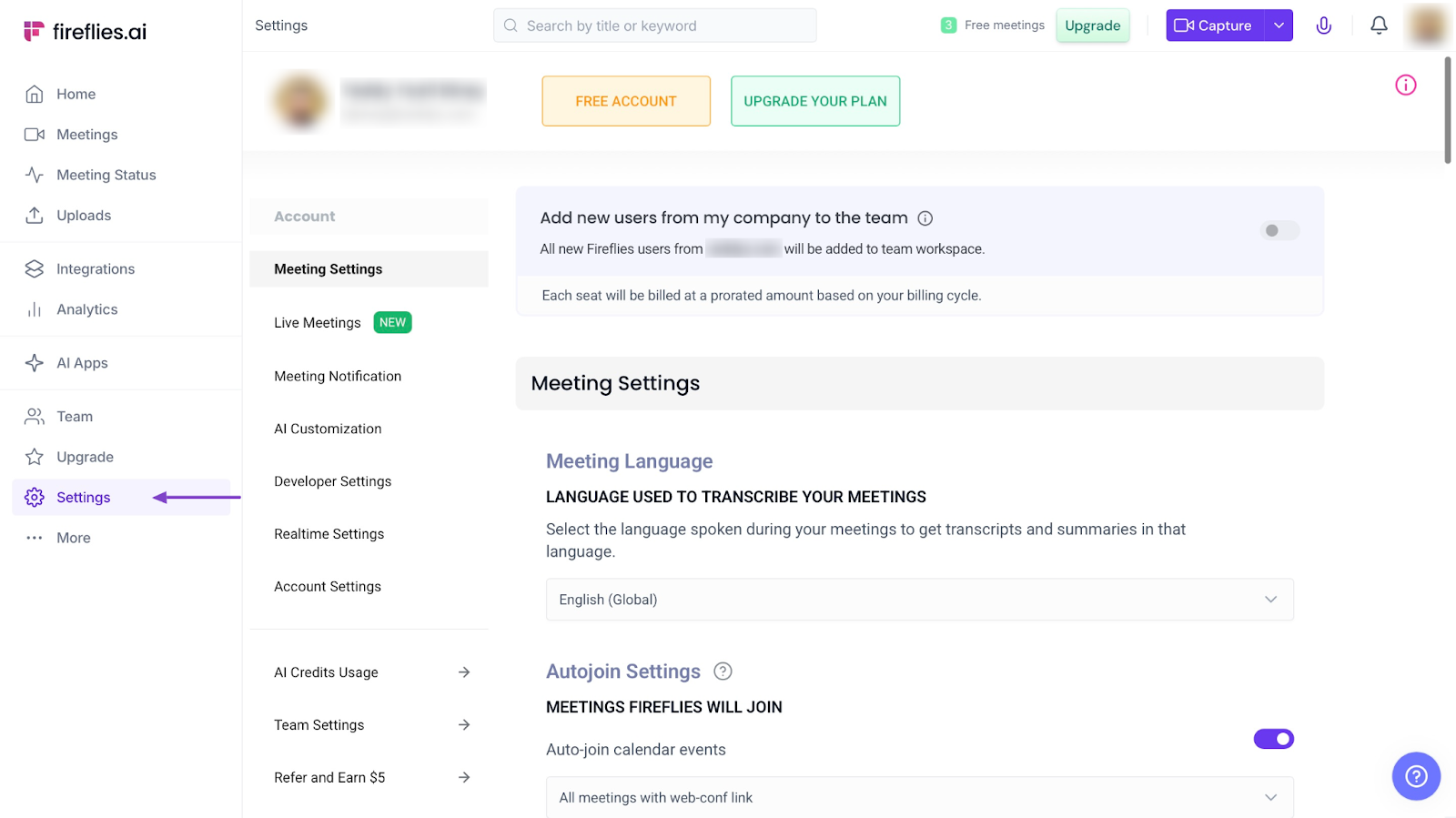Open Team page from sidebar
Screen dimensions: 1456x818
tap(75, 417)
